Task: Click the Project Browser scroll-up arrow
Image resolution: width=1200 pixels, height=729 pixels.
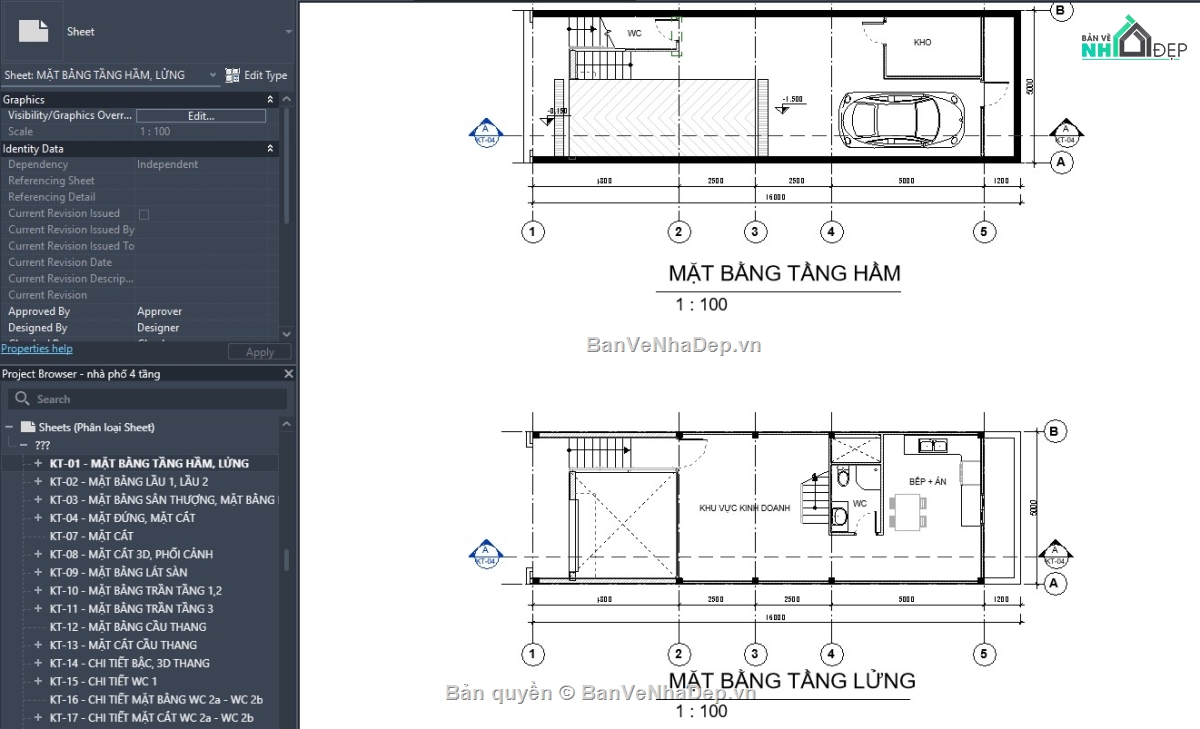Action: [x=289, y=425]
